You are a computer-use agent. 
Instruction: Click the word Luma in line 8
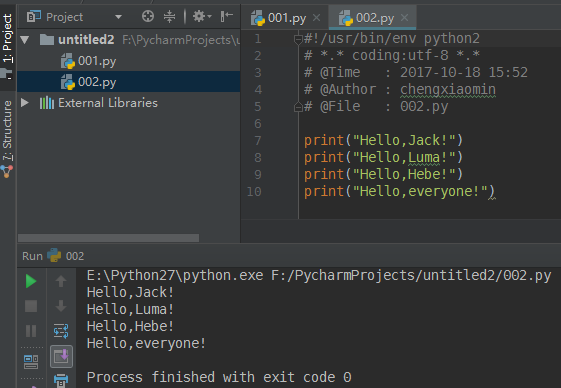424,158
